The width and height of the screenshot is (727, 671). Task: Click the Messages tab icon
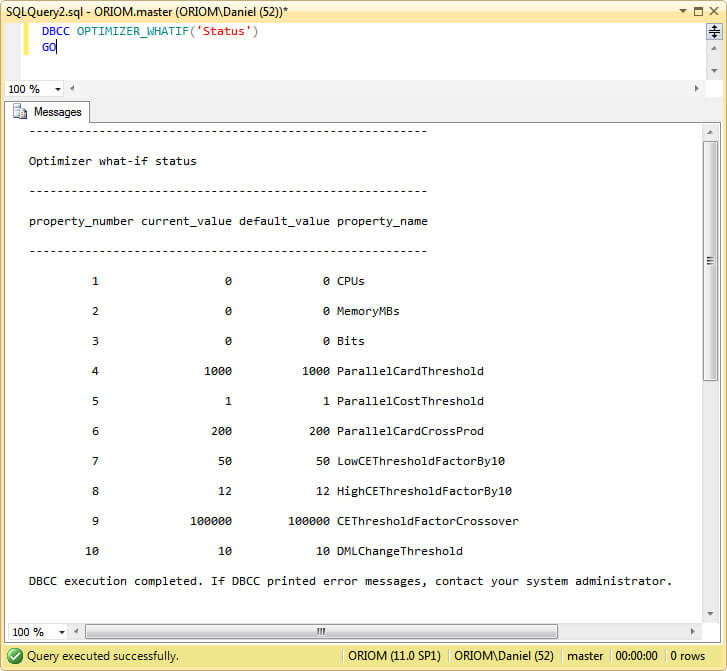click(x=19, y=112)
